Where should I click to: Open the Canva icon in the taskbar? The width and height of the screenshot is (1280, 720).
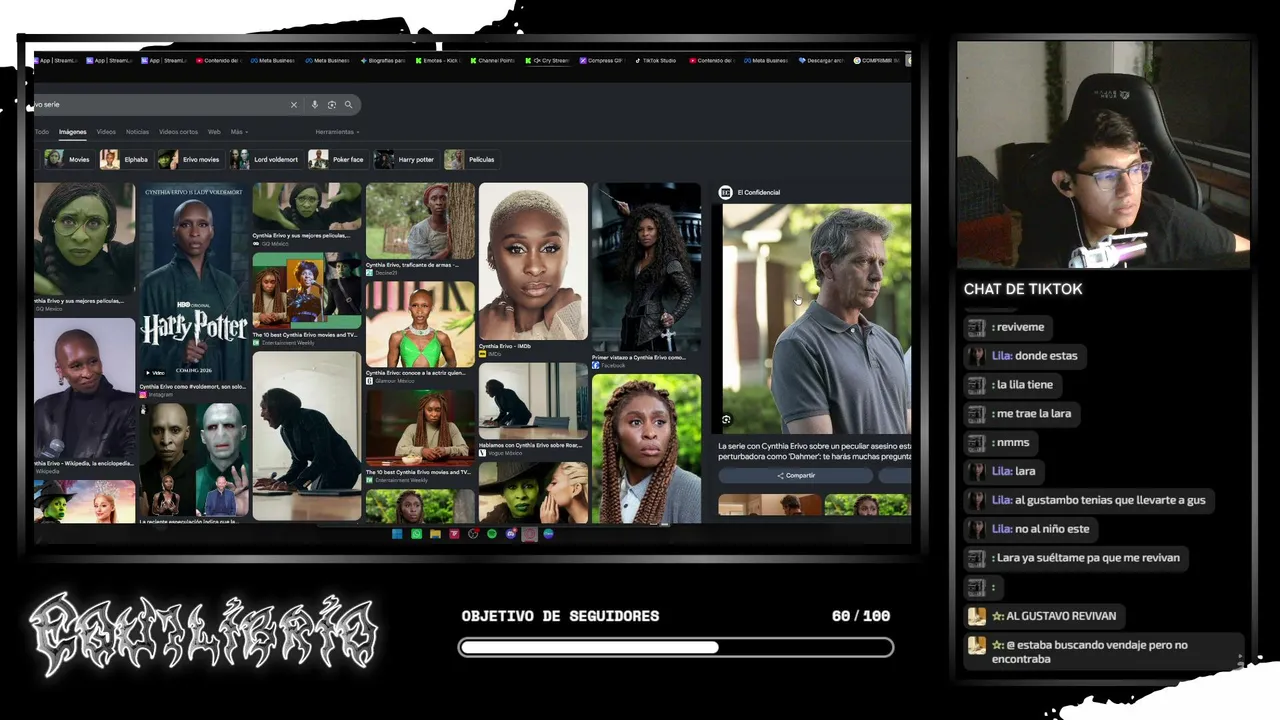548,534
